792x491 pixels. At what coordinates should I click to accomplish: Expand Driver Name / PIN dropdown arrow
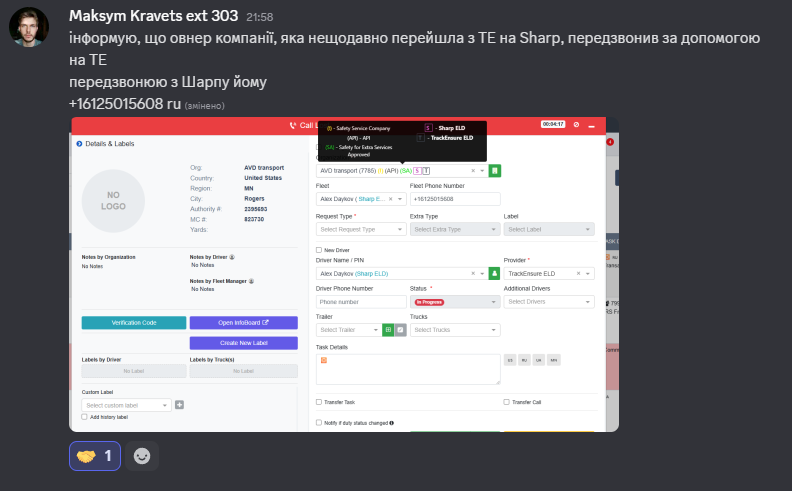click(482, 274)
